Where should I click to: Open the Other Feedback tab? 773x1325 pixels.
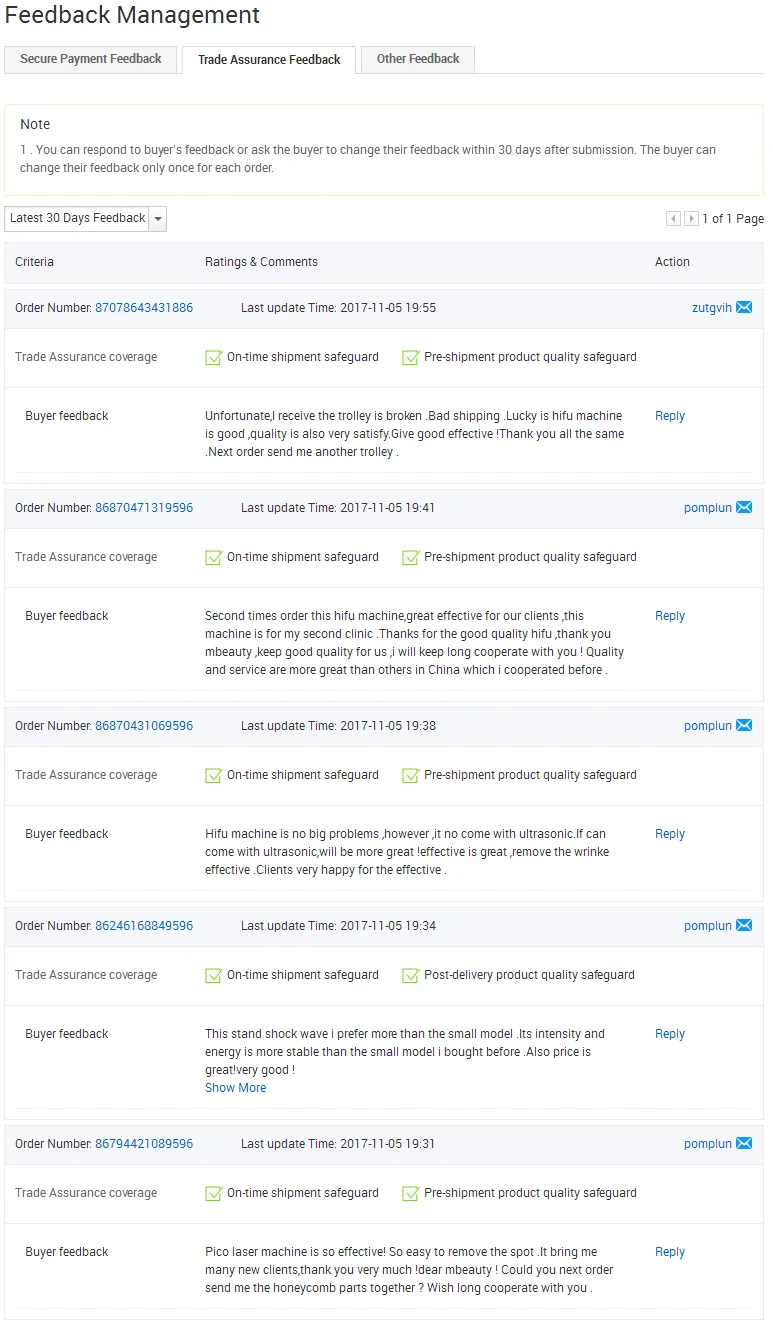418,59
